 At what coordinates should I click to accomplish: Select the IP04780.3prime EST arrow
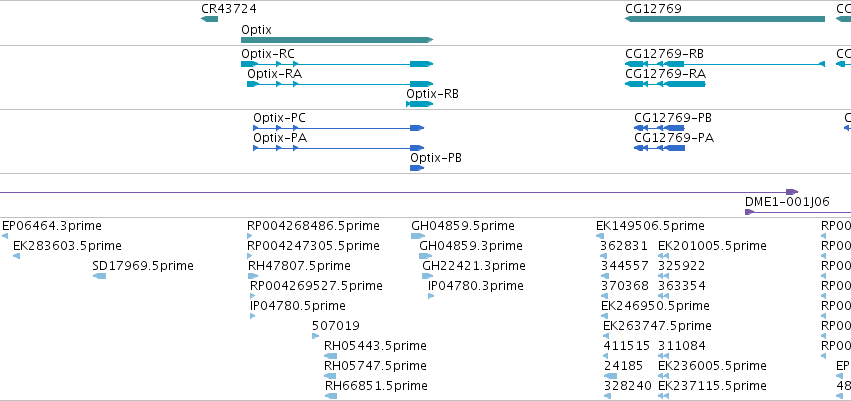(x=431, y=296)
